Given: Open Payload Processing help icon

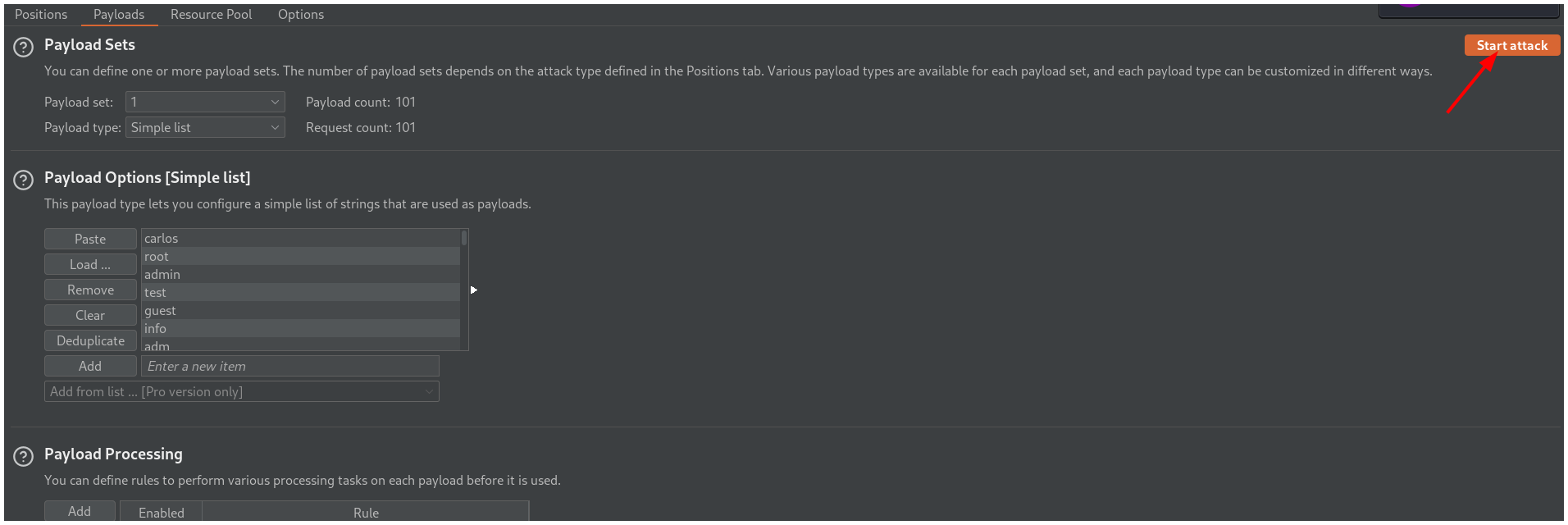Looking at the screenshot, I should [x=24, y=456].
